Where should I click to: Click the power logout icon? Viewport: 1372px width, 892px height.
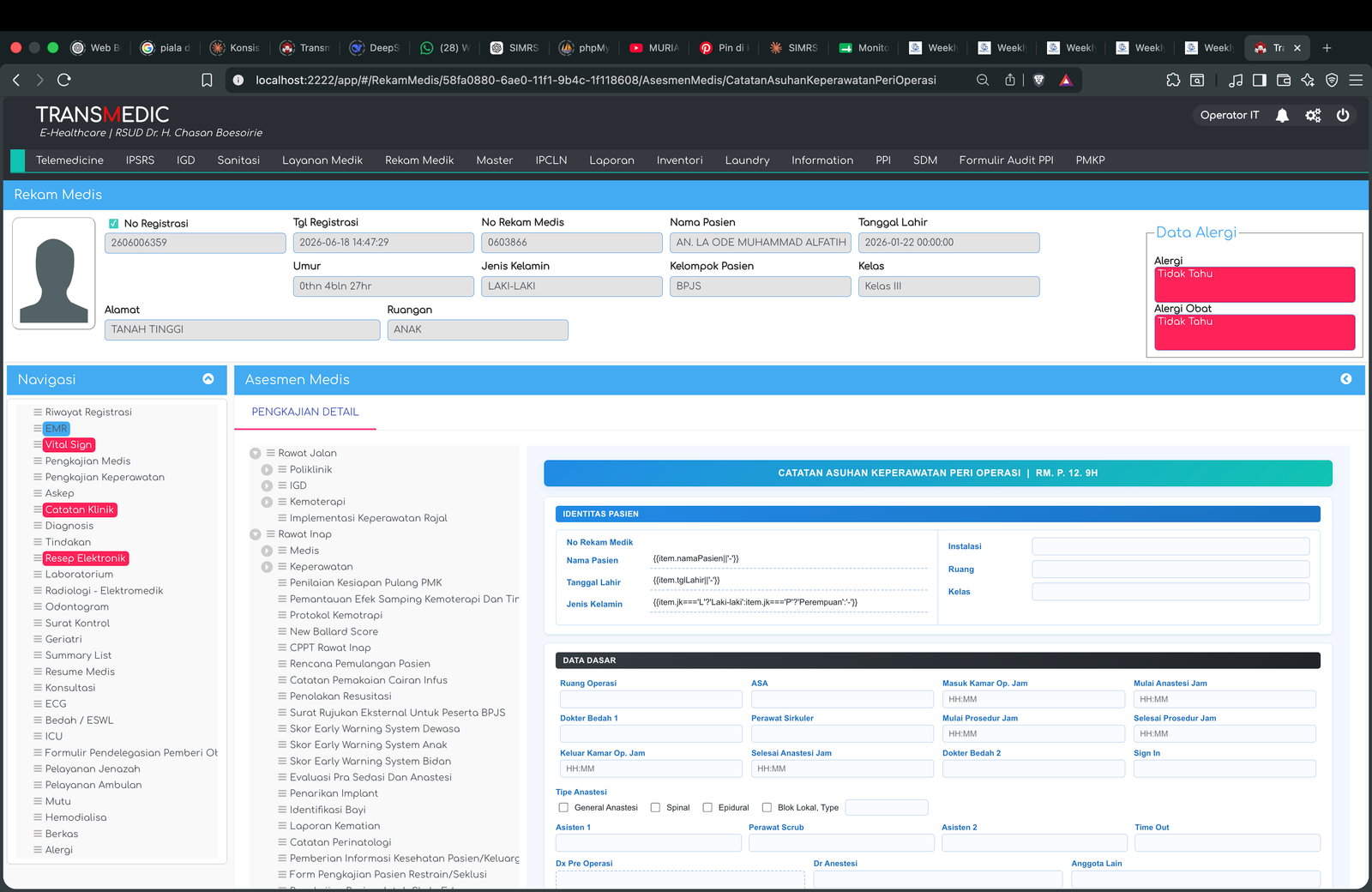pos(1343,115)
